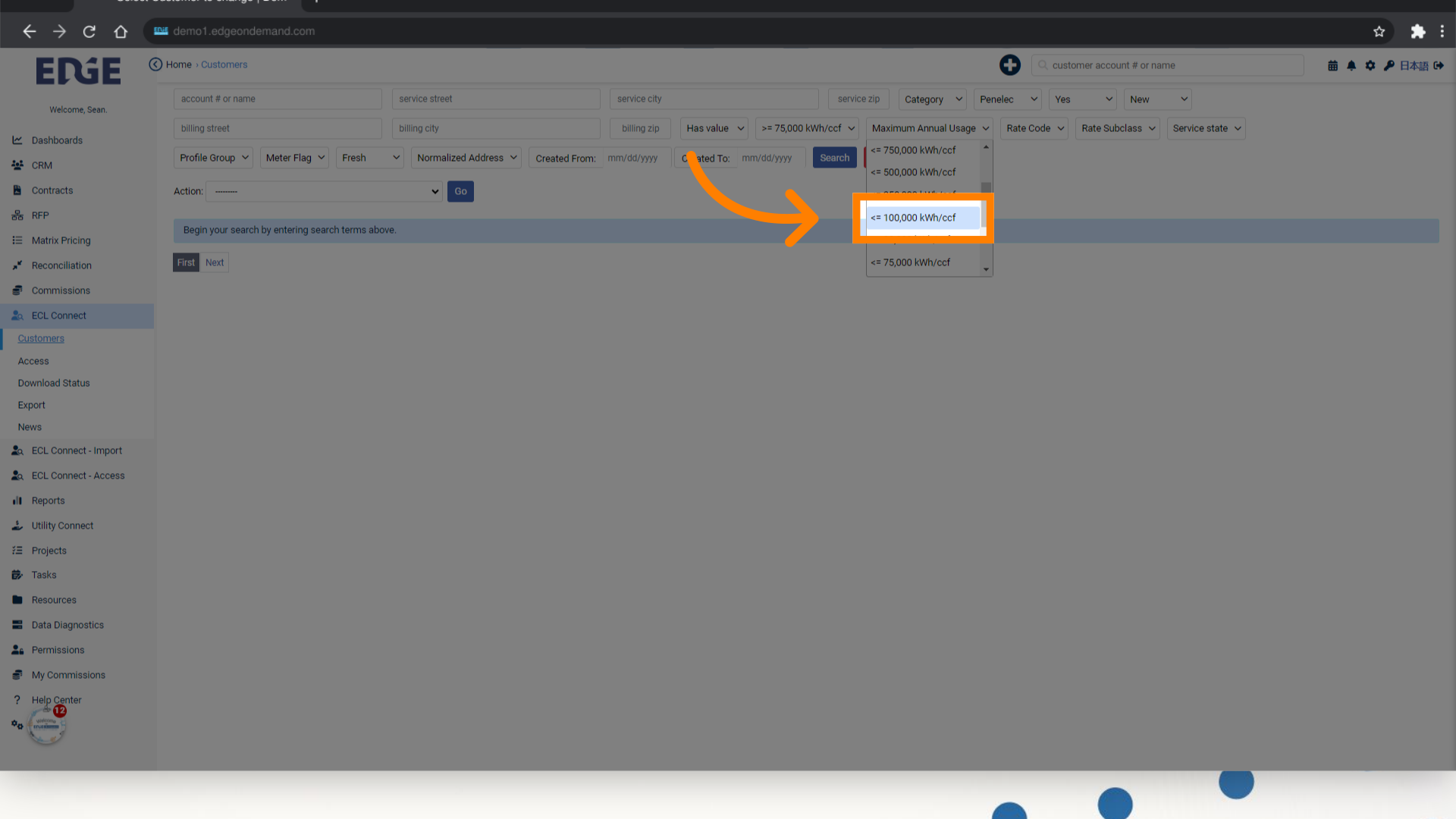The width and height of the screenshot is (1456, 819).
Task: Click the service street field
Action: point(496,99)
